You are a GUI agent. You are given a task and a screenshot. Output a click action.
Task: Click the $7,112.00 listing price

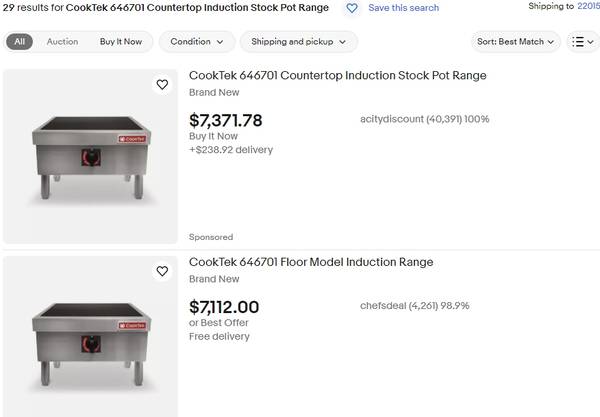224,307
